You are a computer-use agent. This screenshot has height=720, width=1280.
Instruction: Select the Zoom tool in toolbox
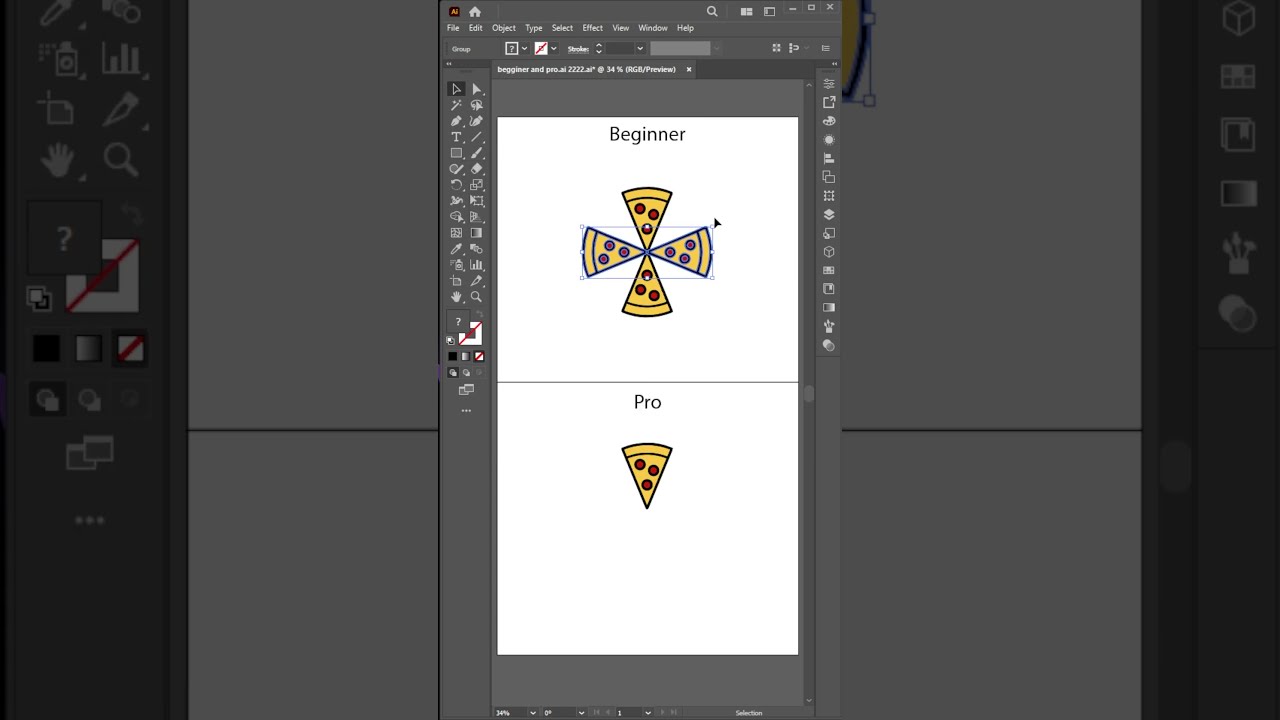pos(476,297)
